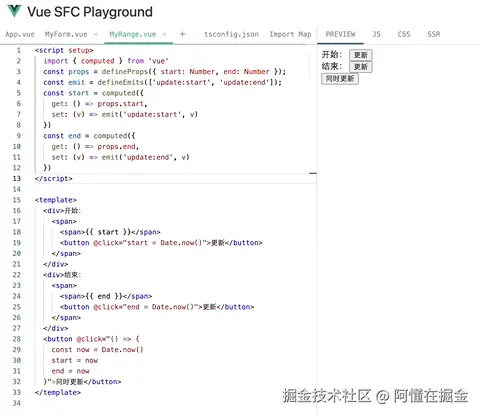Click 更新 button next to 开始
Image resolution: width=480 pixels, height=416 pixels.
click(361, 55)
